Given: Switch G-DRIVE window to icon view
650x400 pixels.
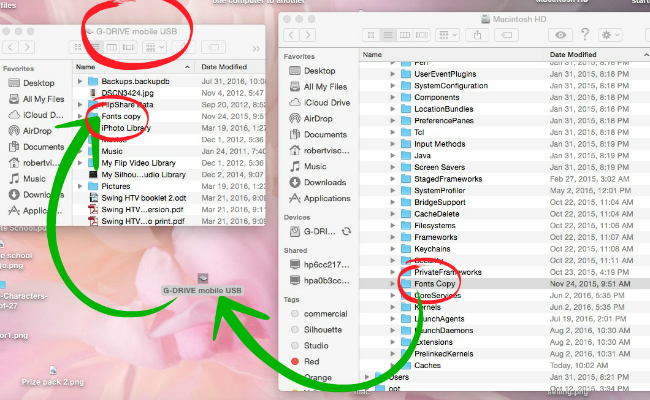Looking at the screenshot, I should [78, 47].
